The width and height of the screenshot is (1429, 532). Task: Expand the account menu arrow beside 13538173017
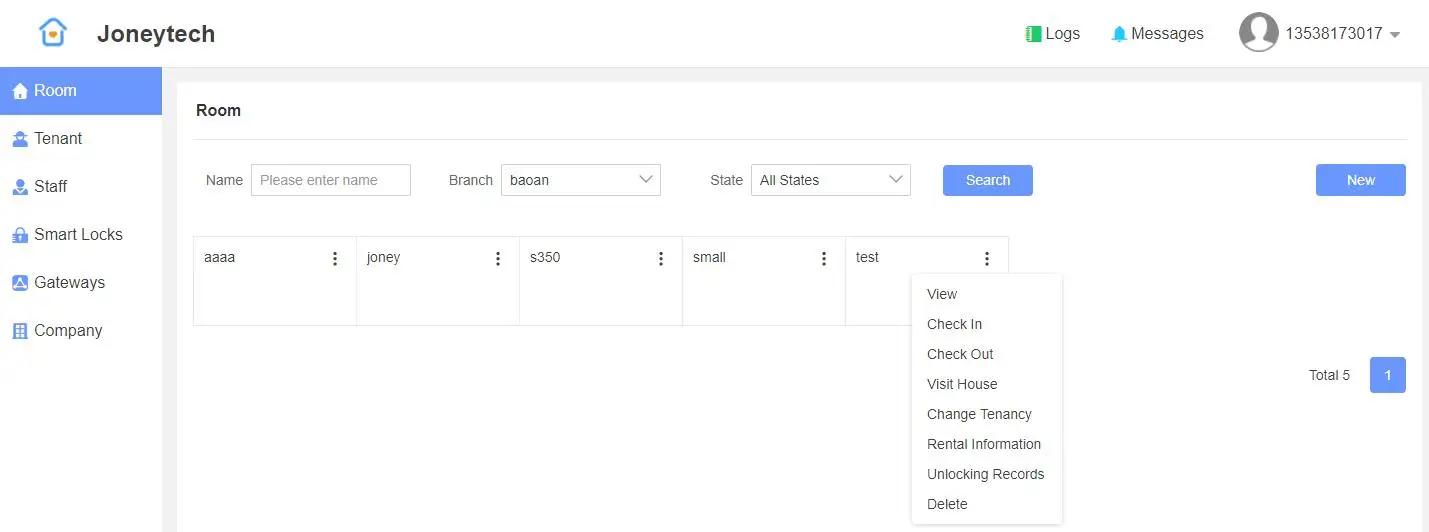tap(1395, 35)
